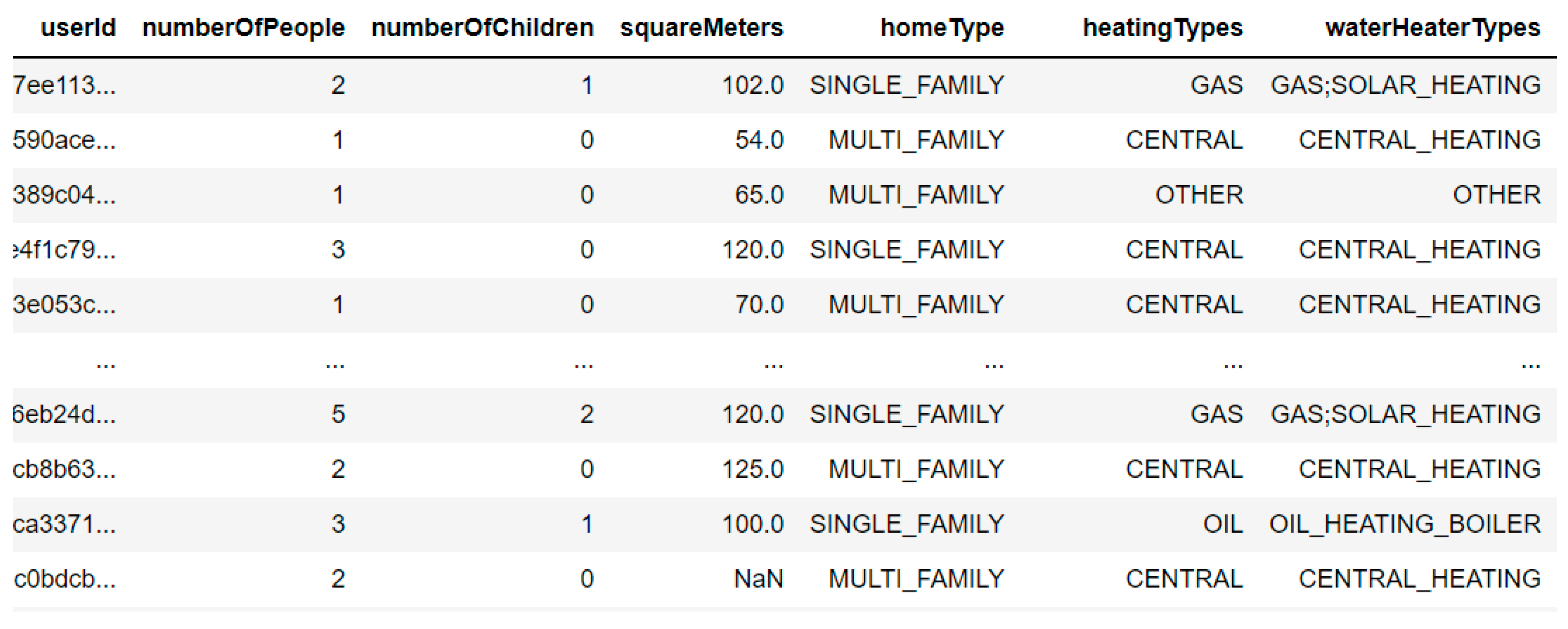Click the userId cell c0bdcb...
This screenshot has width=1568, height=629.
64,578
